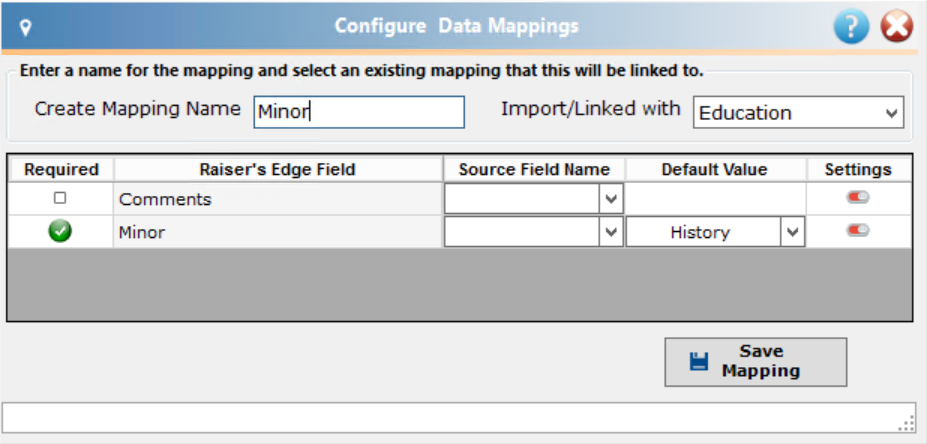927x444 pixels.
Task: Click the green required checkmark for Minor
Action: pyautogui.click(x=60, y=232)
